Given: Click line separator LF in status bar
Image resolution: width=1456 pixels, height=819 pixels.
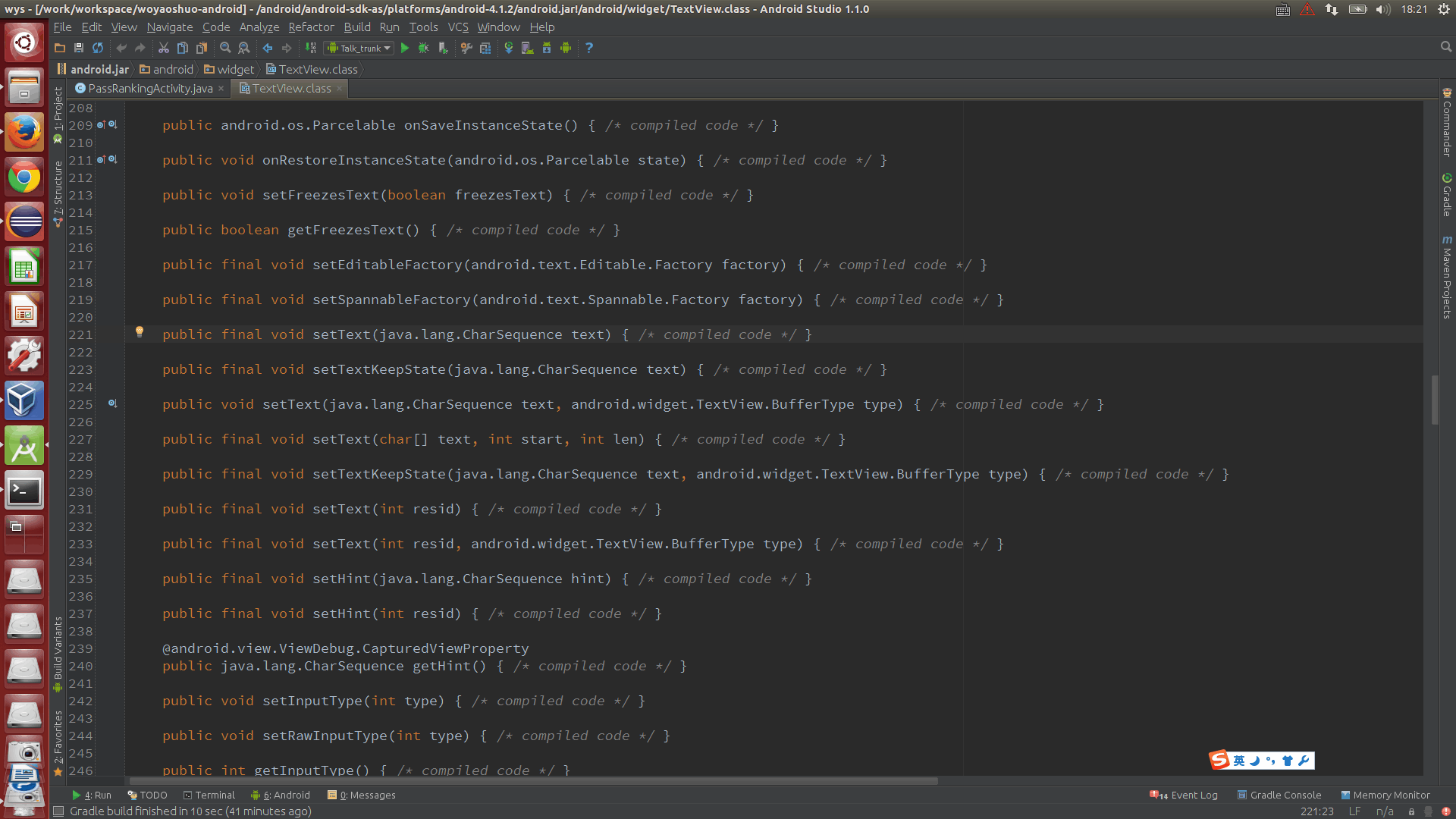Looking at the screenshot, I should coord(1354,811).
